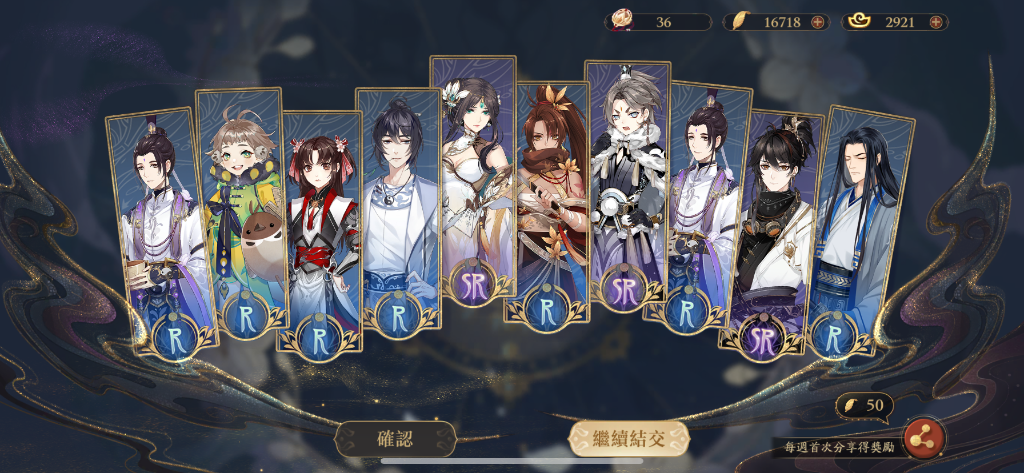Click the red share icon button

(924, 438)
